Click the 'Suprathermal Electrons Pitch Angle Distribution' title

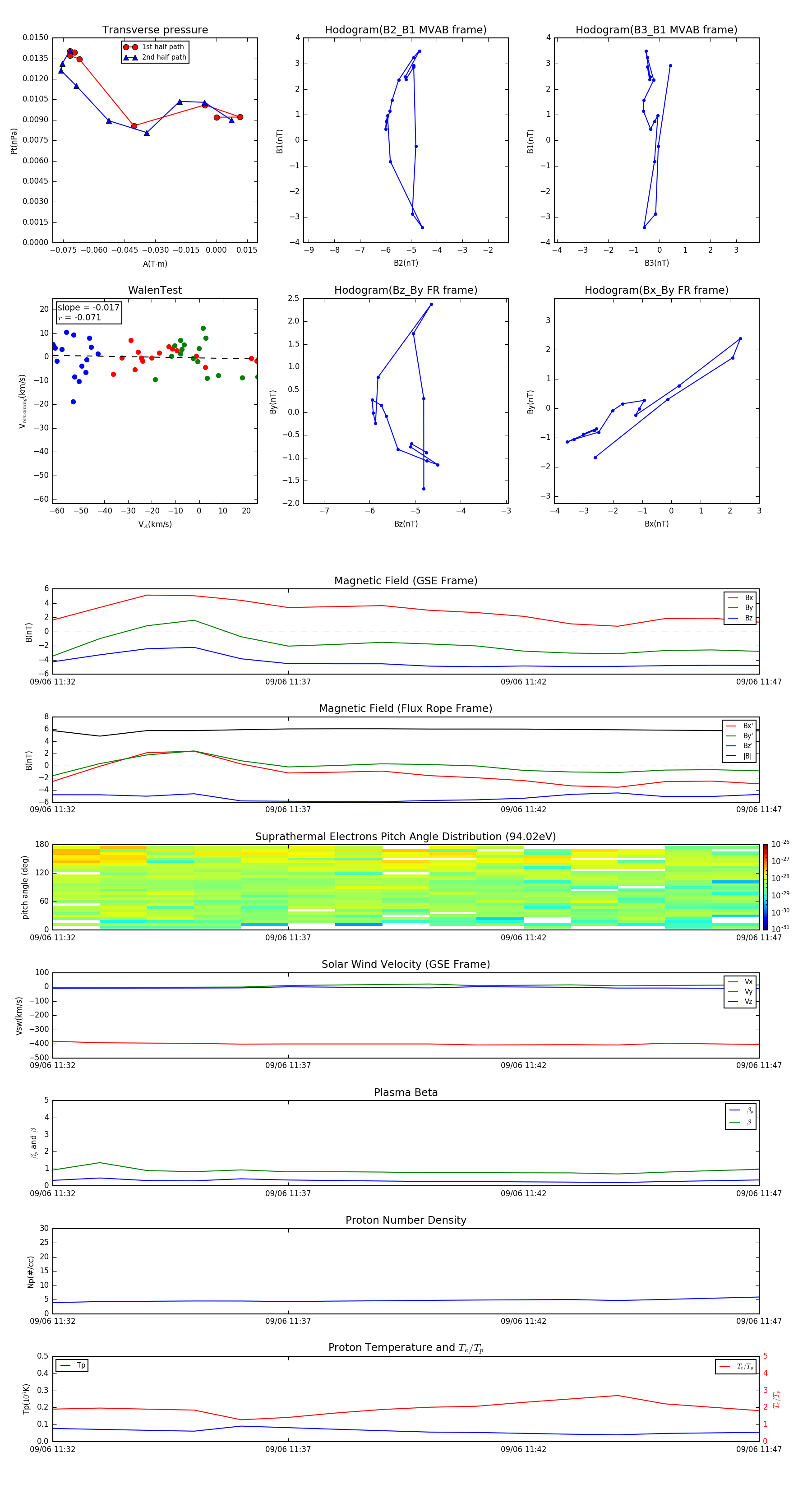(x=406, y=837)
